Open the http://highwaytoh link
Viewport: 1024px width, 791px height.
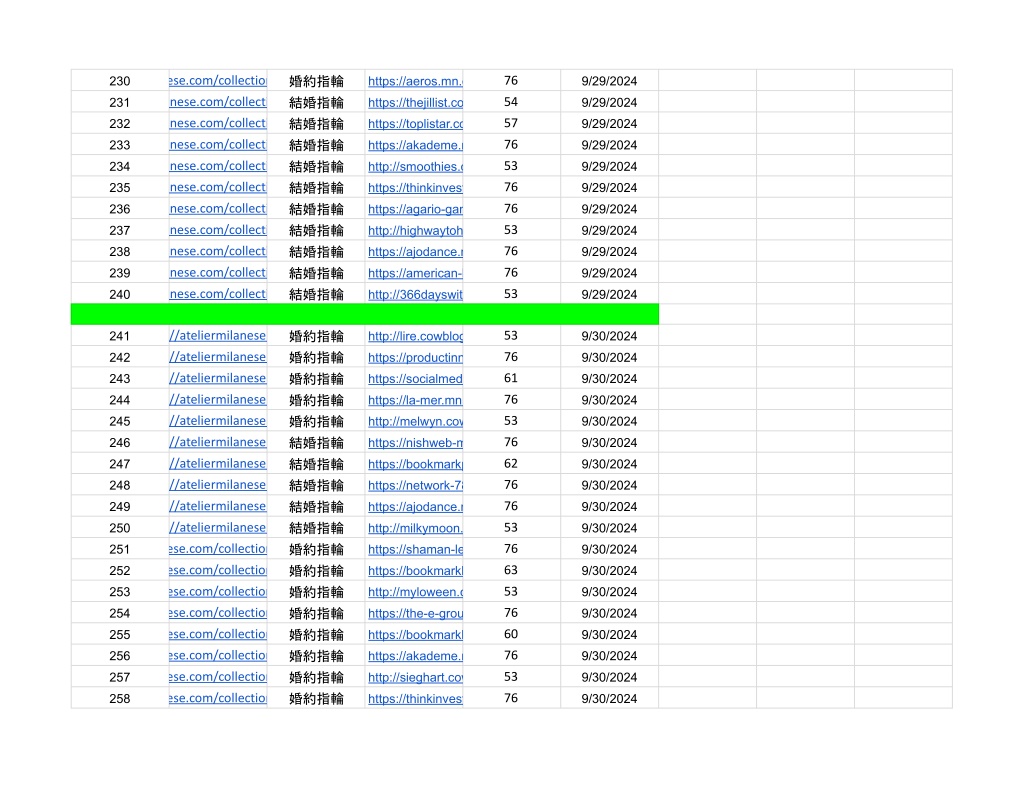[415, 231]
